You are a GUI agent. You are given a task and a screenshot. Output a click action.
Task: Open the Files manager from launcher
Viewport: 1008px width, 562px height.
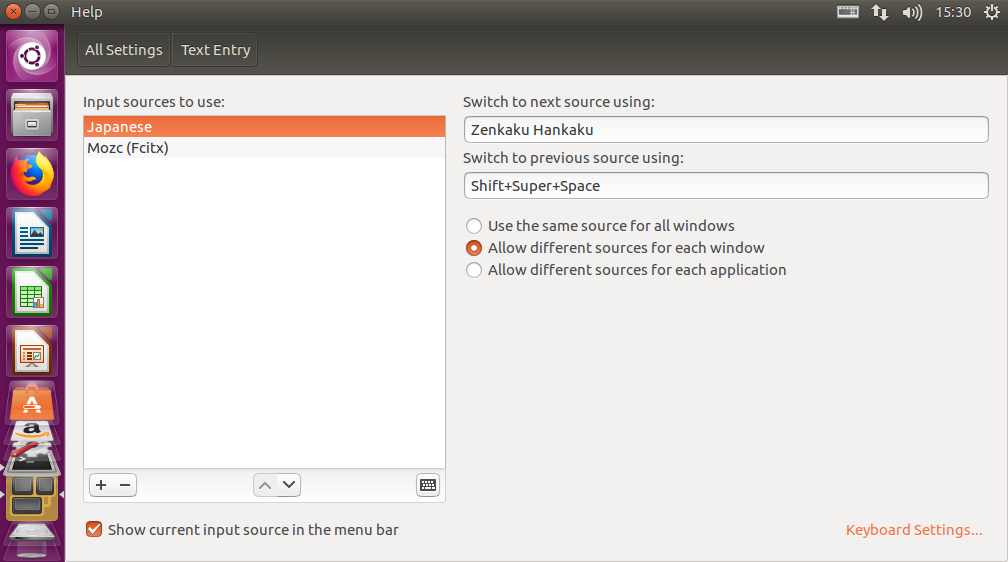[x=32, y=115]
